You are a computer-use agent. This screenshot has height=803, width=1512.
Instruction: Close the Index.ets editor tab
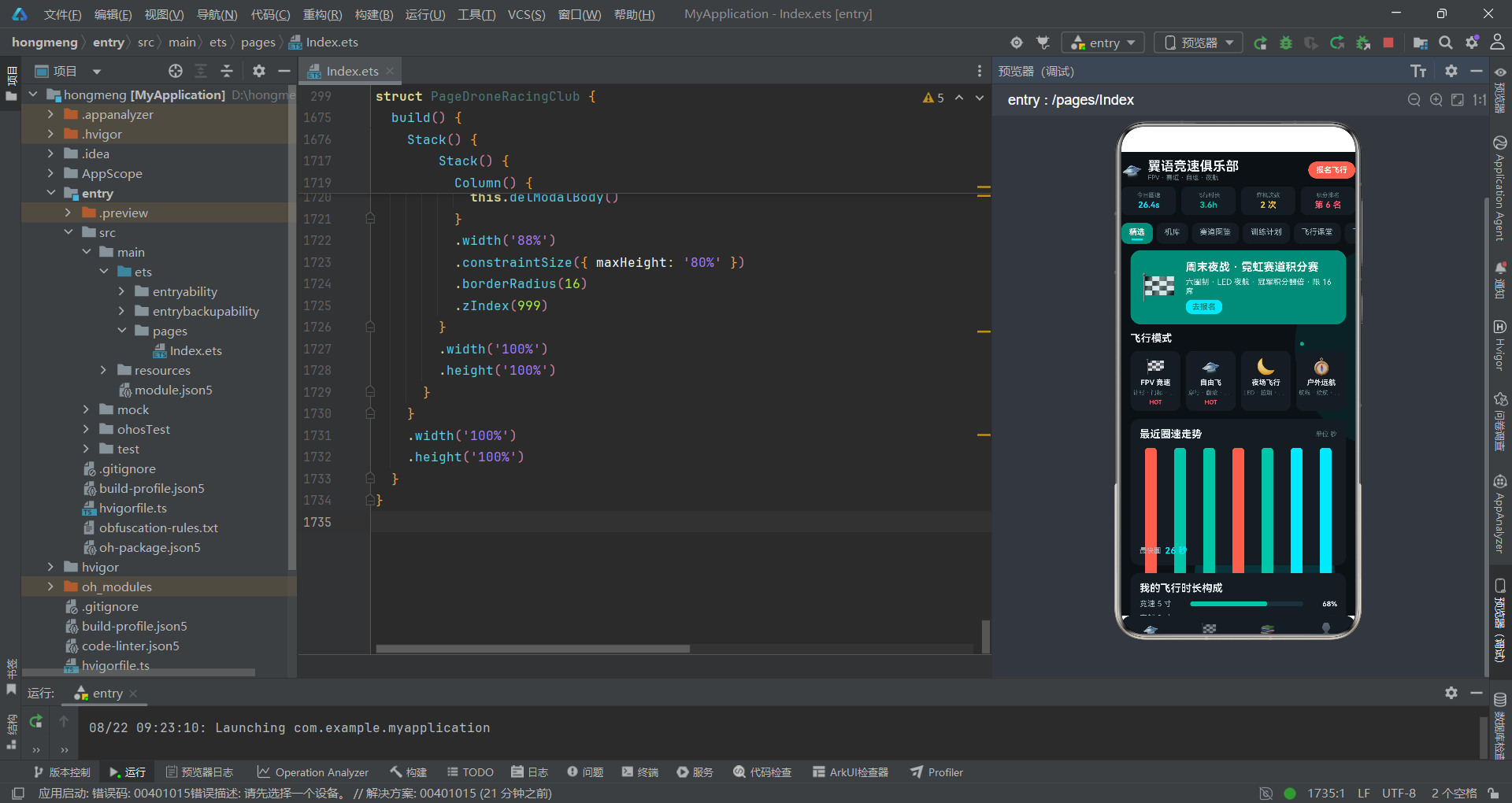[390, 71]
